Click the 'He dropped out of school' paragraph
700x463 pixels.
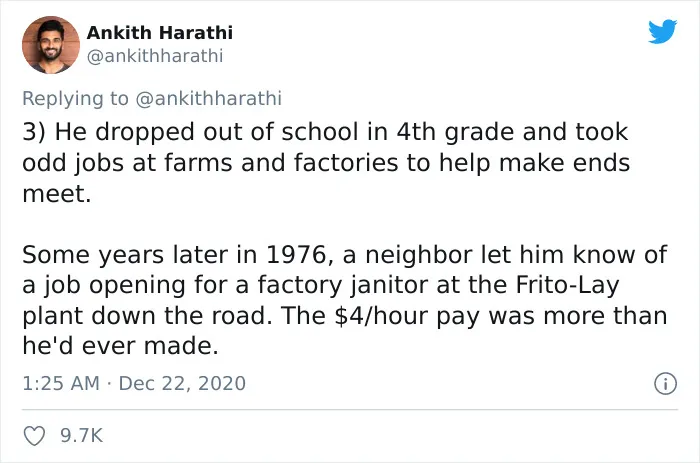pos(326,163)
